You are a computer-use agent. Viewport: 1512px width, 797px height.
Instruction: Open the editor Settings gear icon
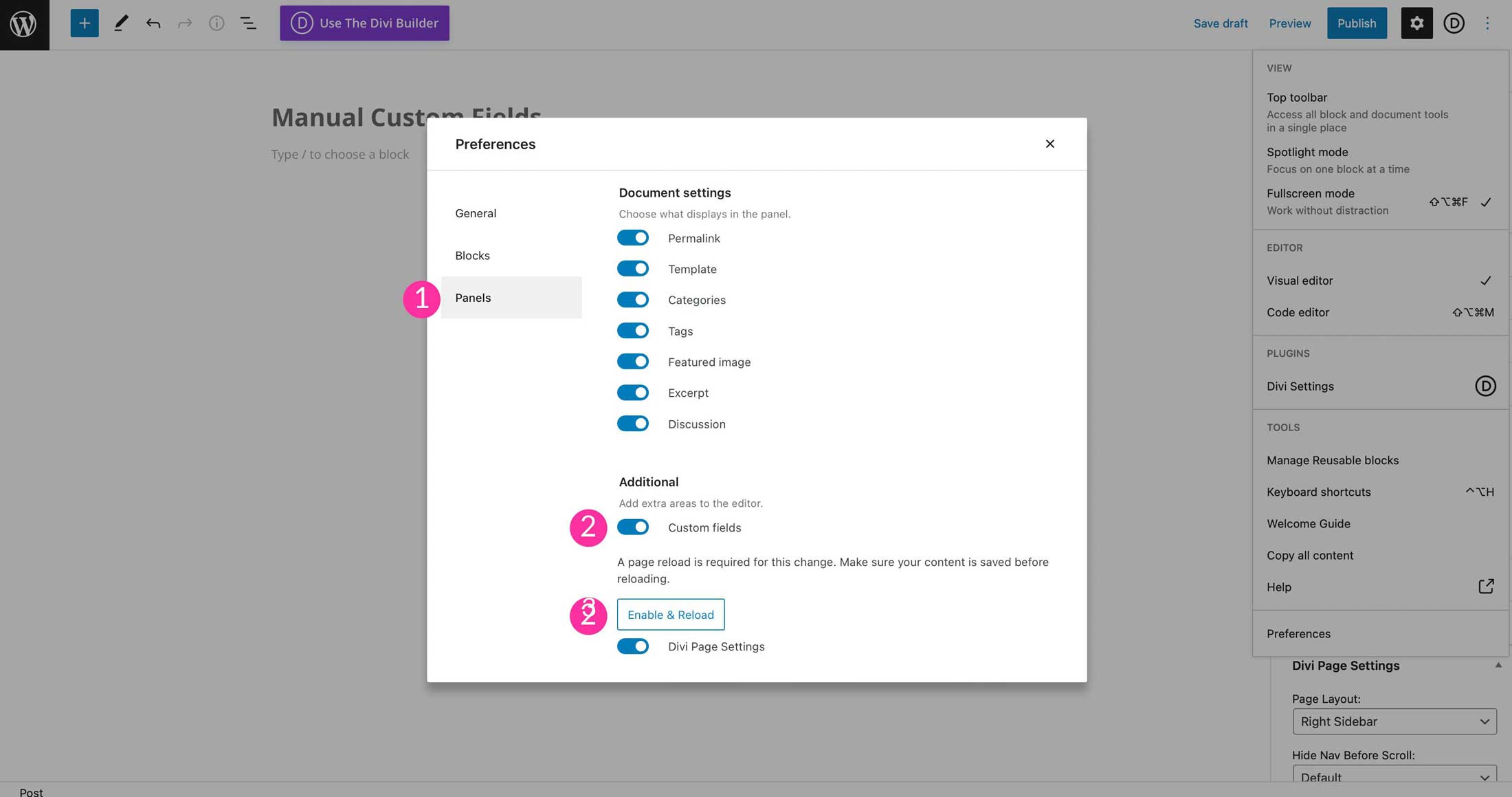(1416, 23)
